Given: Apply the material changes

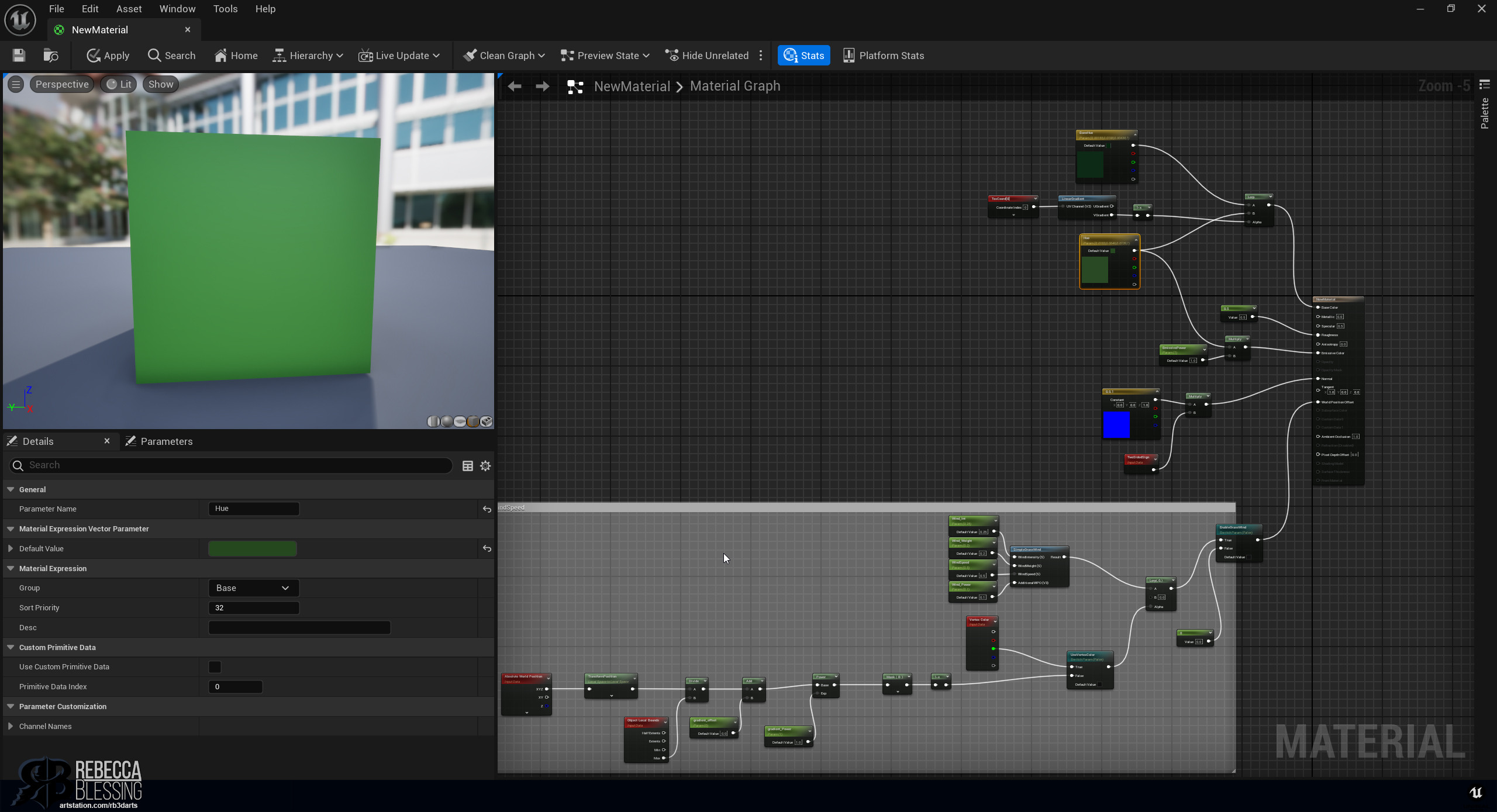Looking at the screenshot, I should [x=108, y=56].
